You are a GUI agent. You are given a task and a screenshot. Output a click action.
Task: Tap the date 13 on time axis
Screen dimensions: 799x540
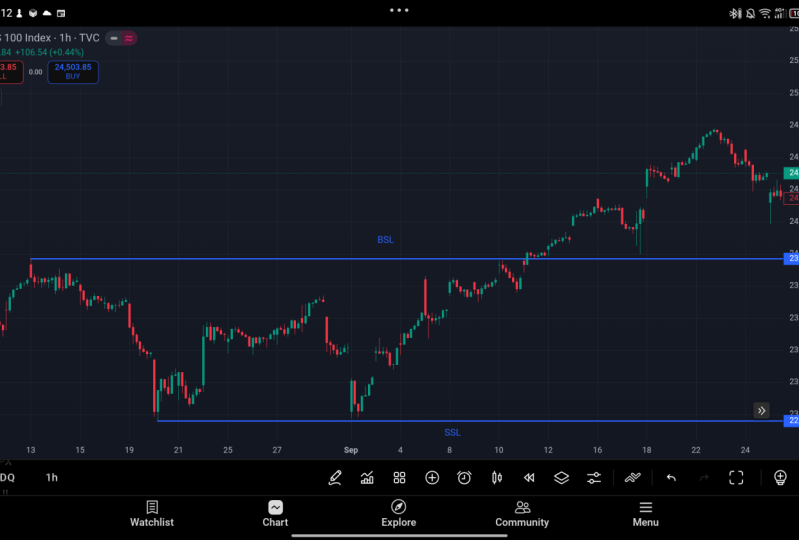(x=31, y=450)
